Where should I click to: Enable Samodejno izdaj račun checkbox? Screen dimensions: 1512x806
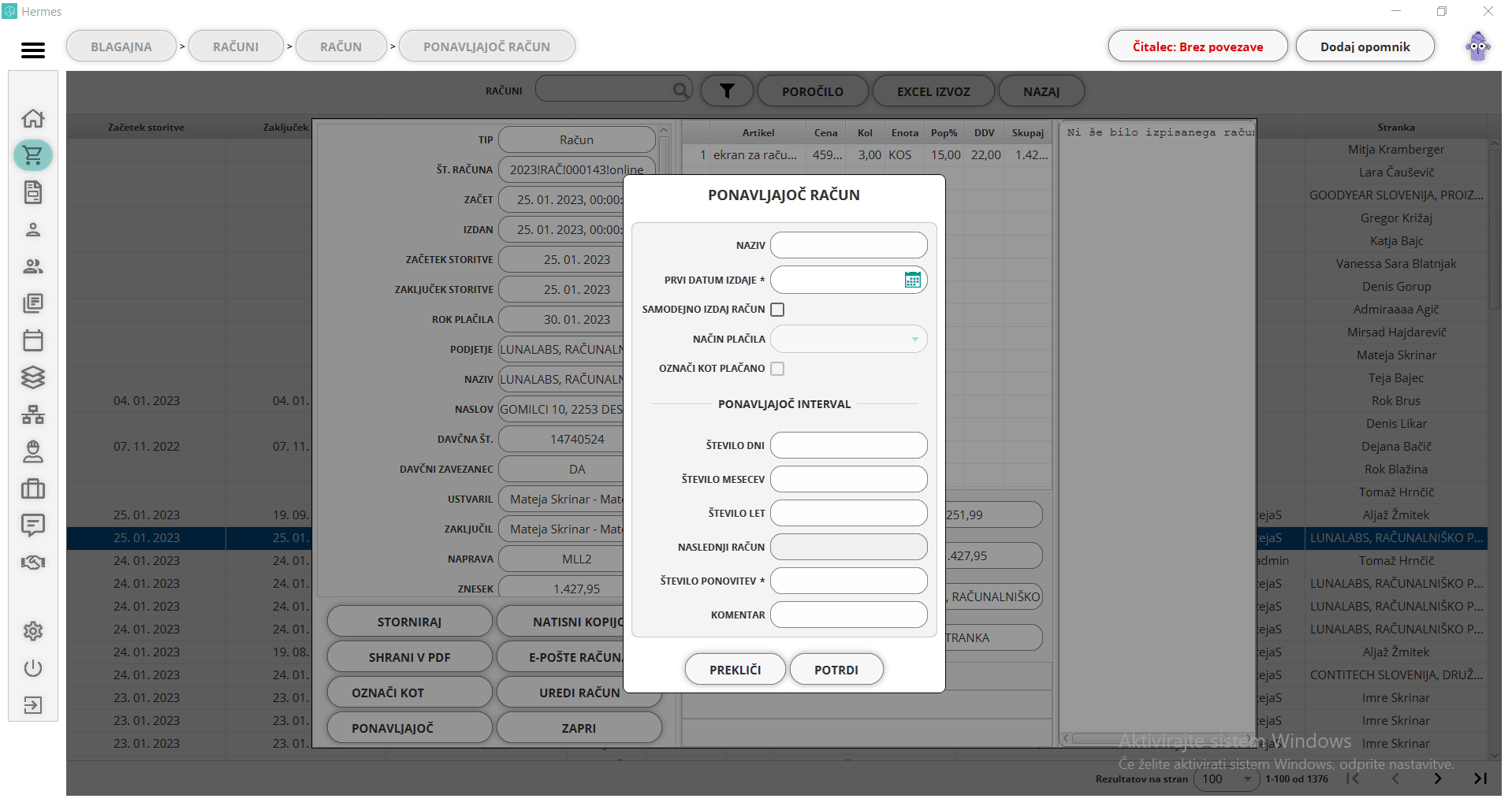click(777, 310)
